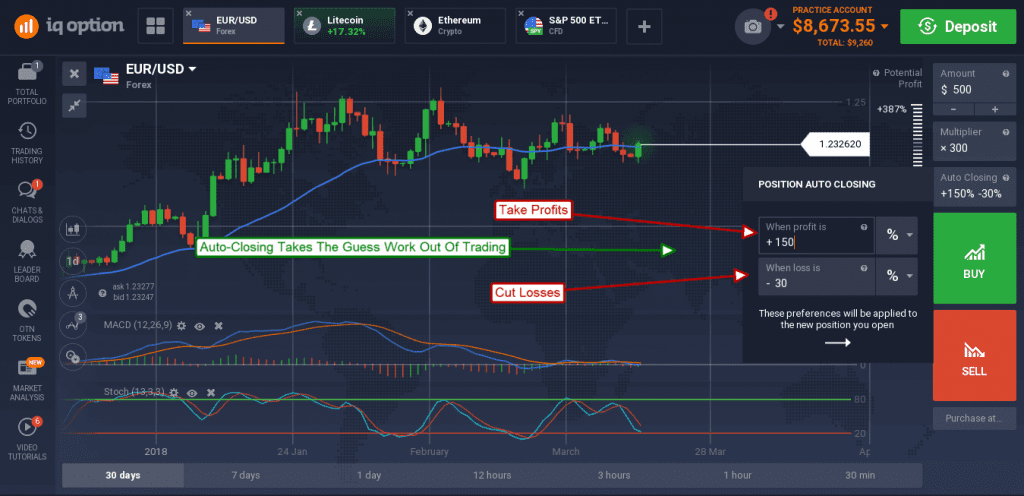
Task: Show ask/bid info question icon
Action: pyautogui.click(x=102, y=294)
